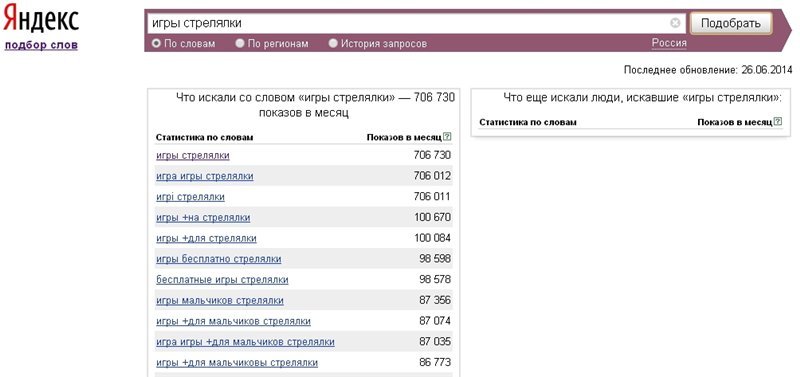800x377 pixels.
Task: Open help icon beside right 'Показов в месяц'
Action: pyautogui.click(x=778, y=122)
